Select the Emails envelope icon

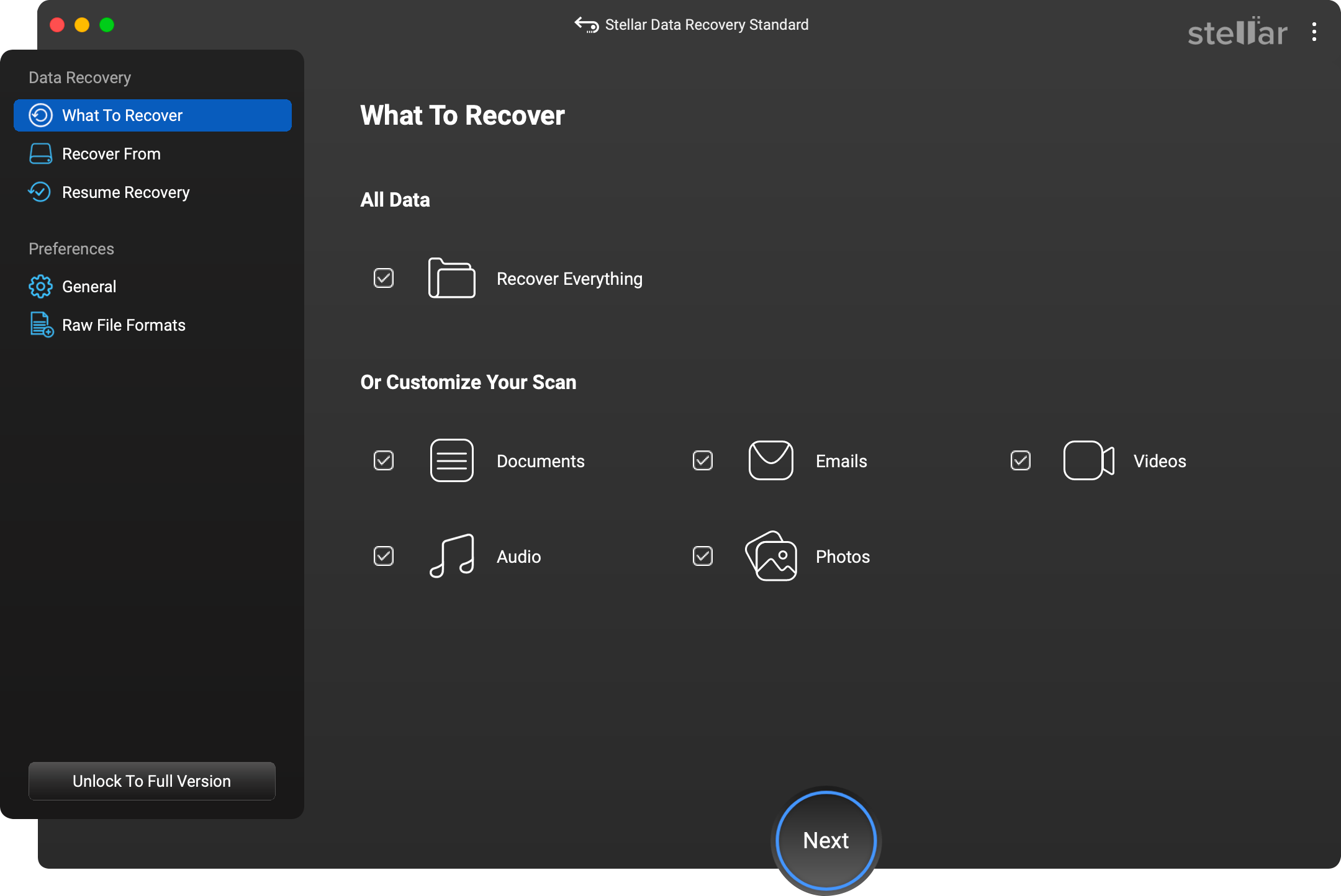click(770, 460)
